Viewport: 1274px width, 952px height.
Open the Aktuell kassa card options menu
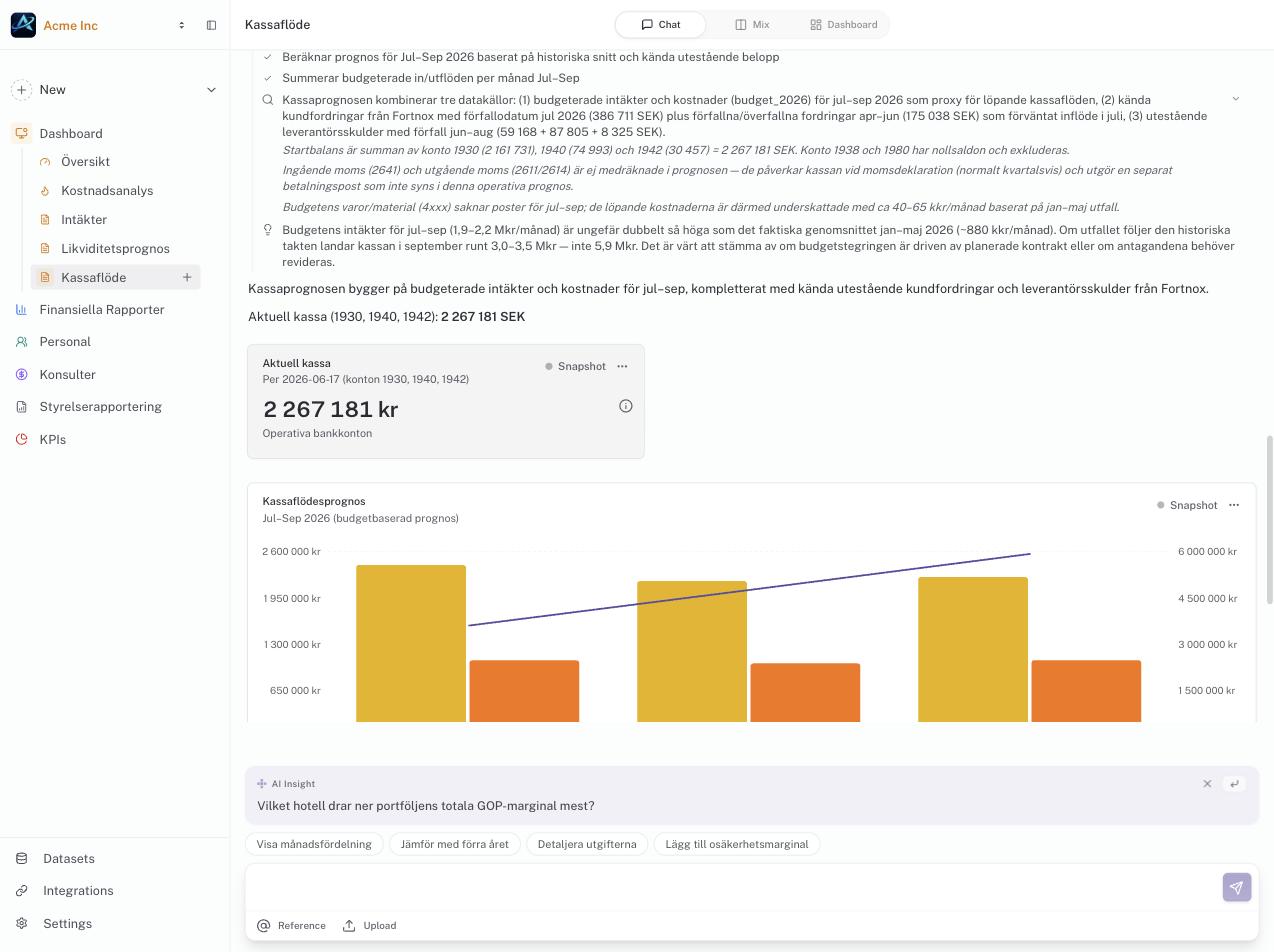coord(622,366)
